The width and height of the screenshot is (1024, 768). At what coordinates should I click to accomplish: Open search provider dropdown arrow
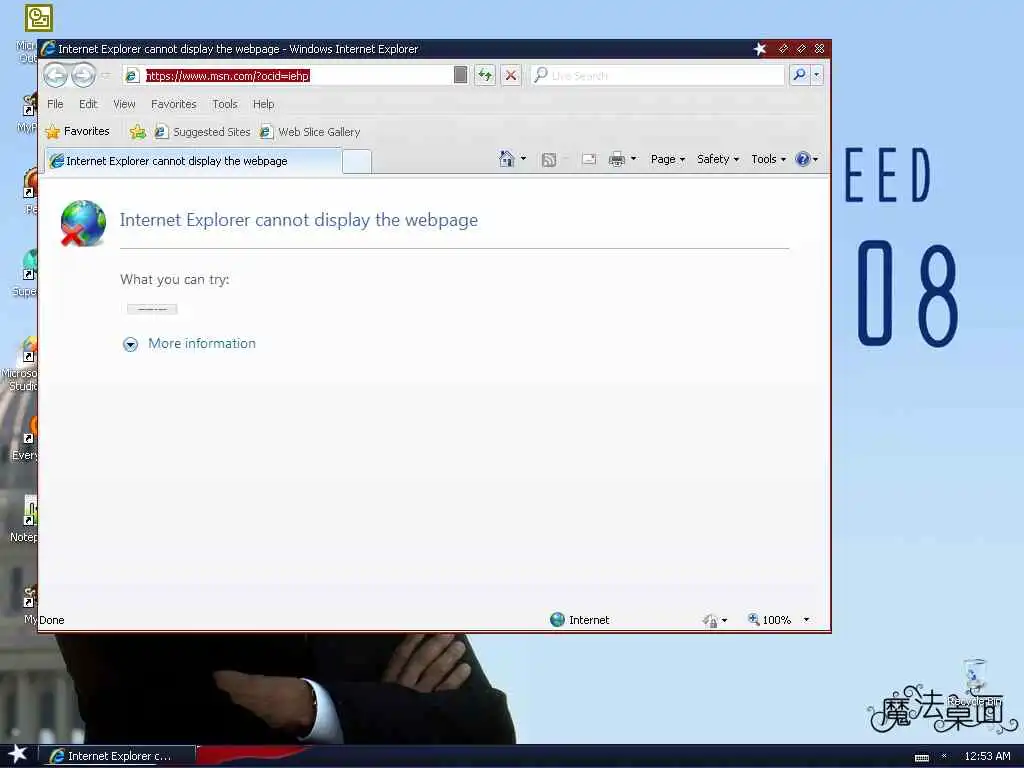pos(816,75)
